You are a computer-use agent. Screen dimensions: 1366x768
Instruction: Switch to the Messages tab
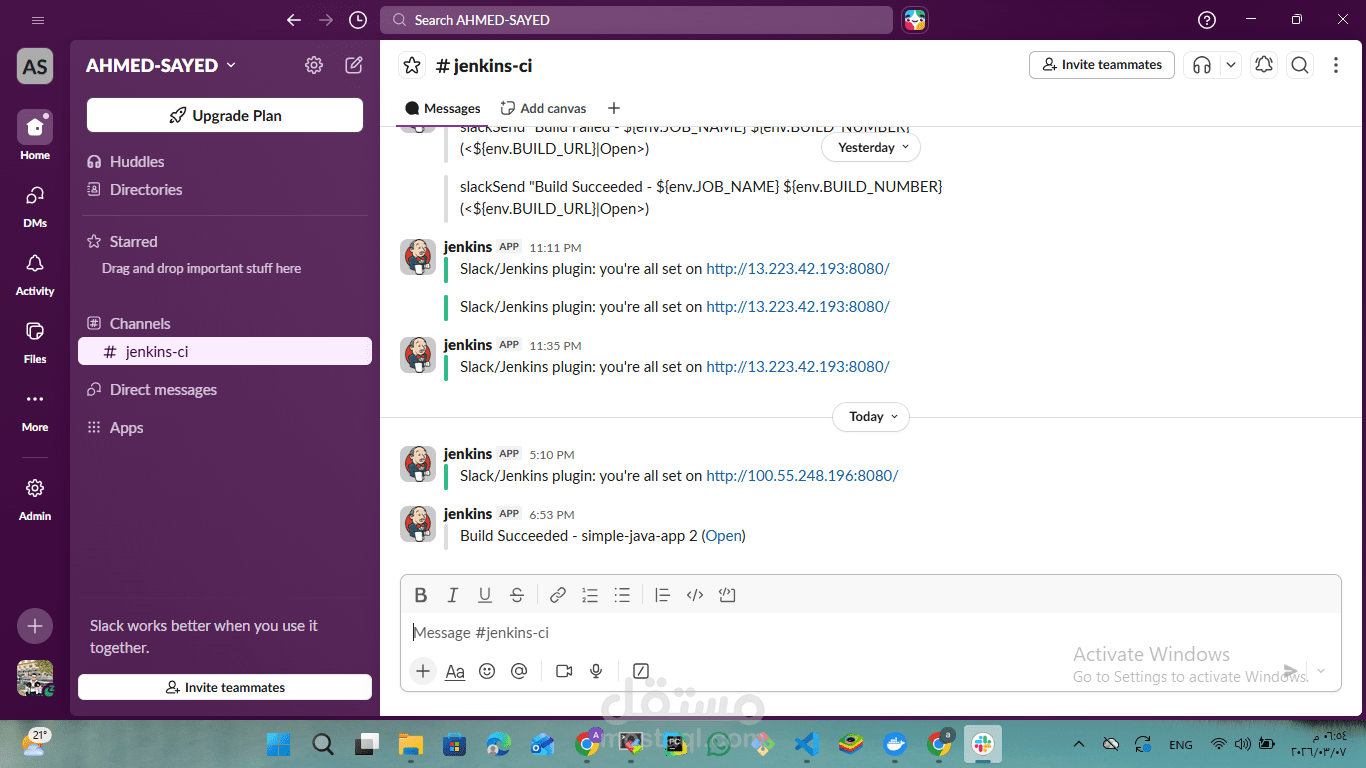[443, 108]
